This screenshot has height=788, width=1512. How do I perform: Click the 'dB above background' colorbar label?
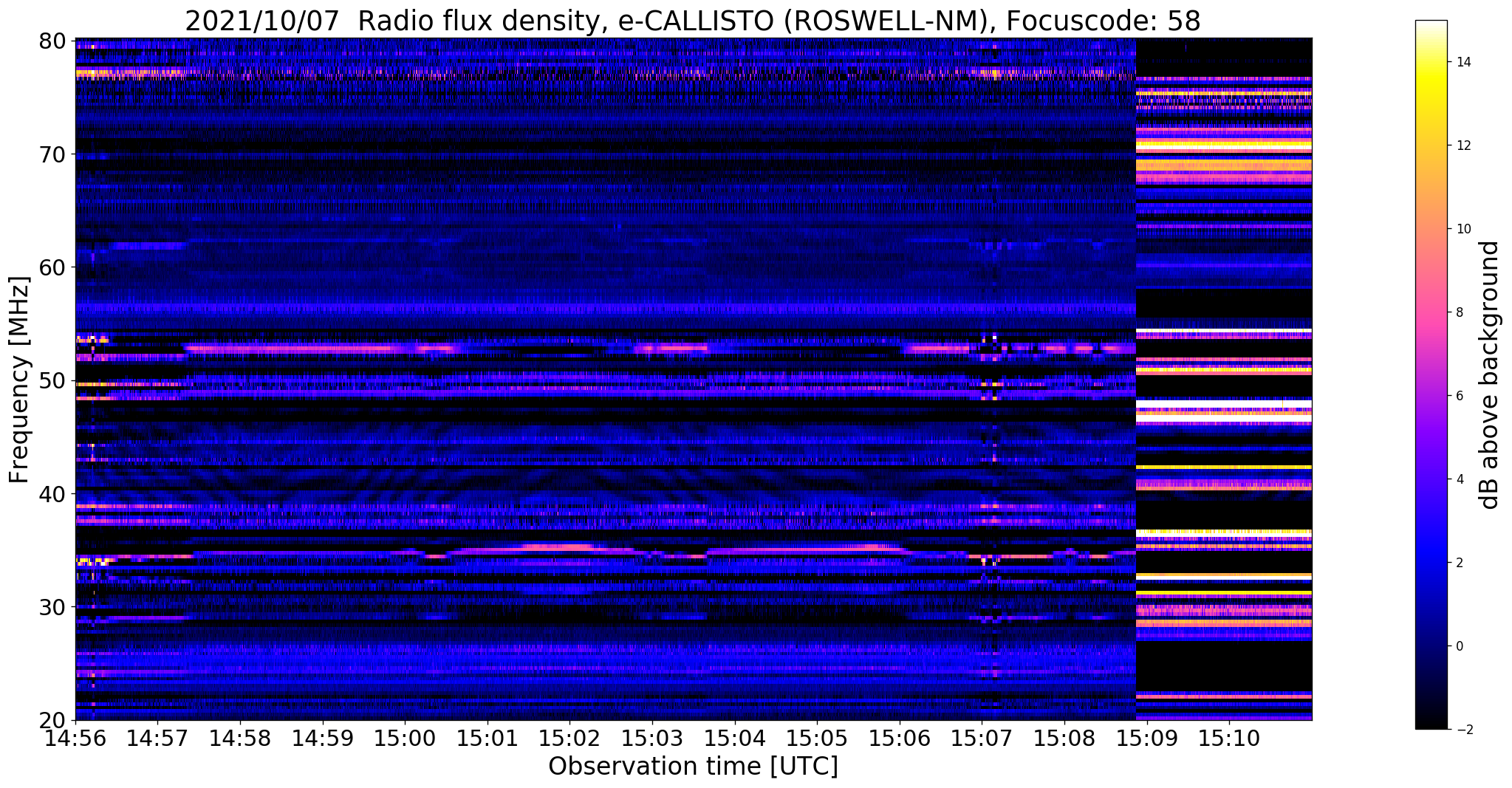pyautogui.click(x=1490, y=375)
